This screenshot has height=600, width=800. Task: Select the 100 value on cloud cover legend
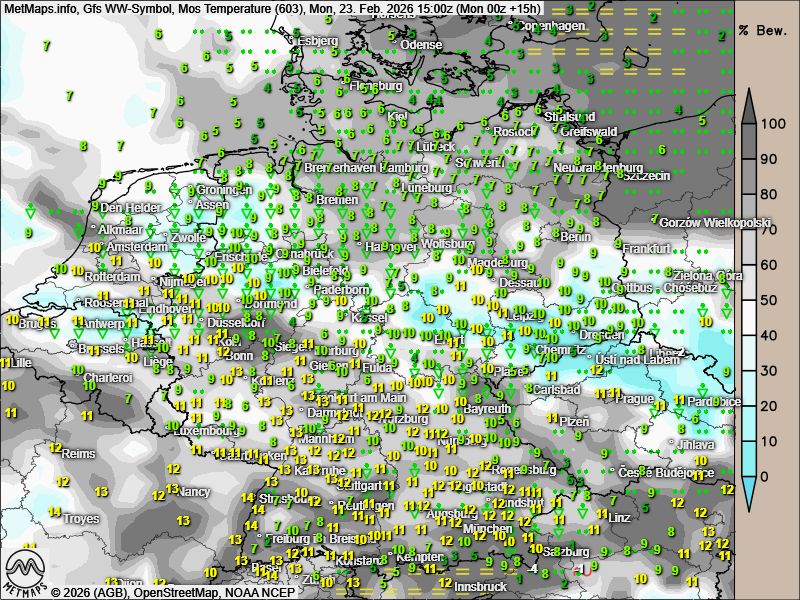(773, 124)
